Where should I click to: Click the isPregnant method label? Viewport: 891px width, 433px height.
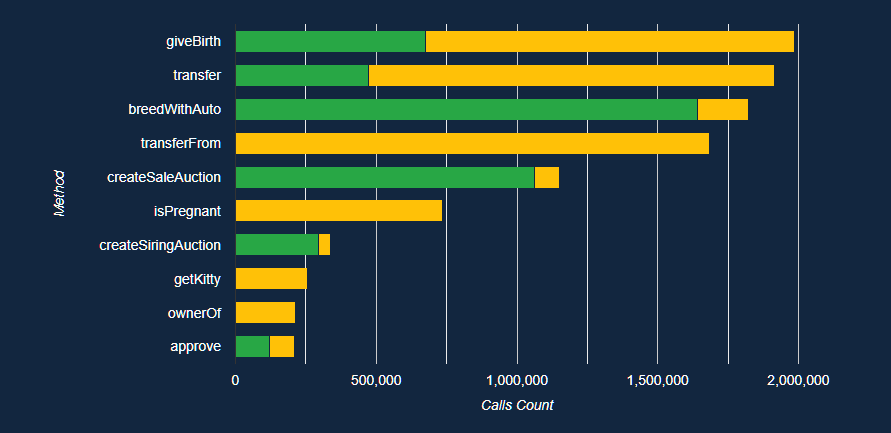187,211
